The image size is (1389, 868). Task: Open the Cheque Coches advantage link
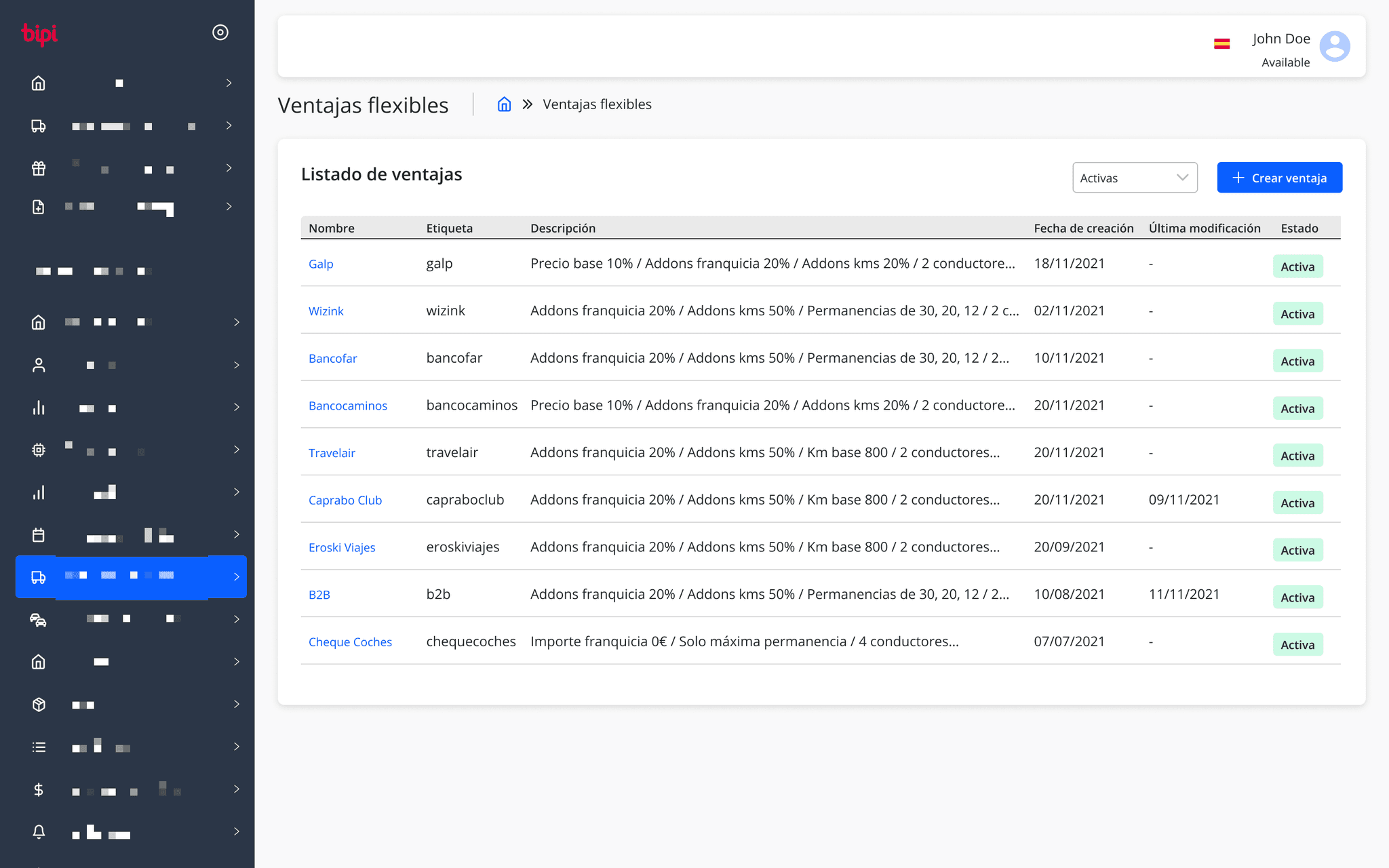pos(350,642)
